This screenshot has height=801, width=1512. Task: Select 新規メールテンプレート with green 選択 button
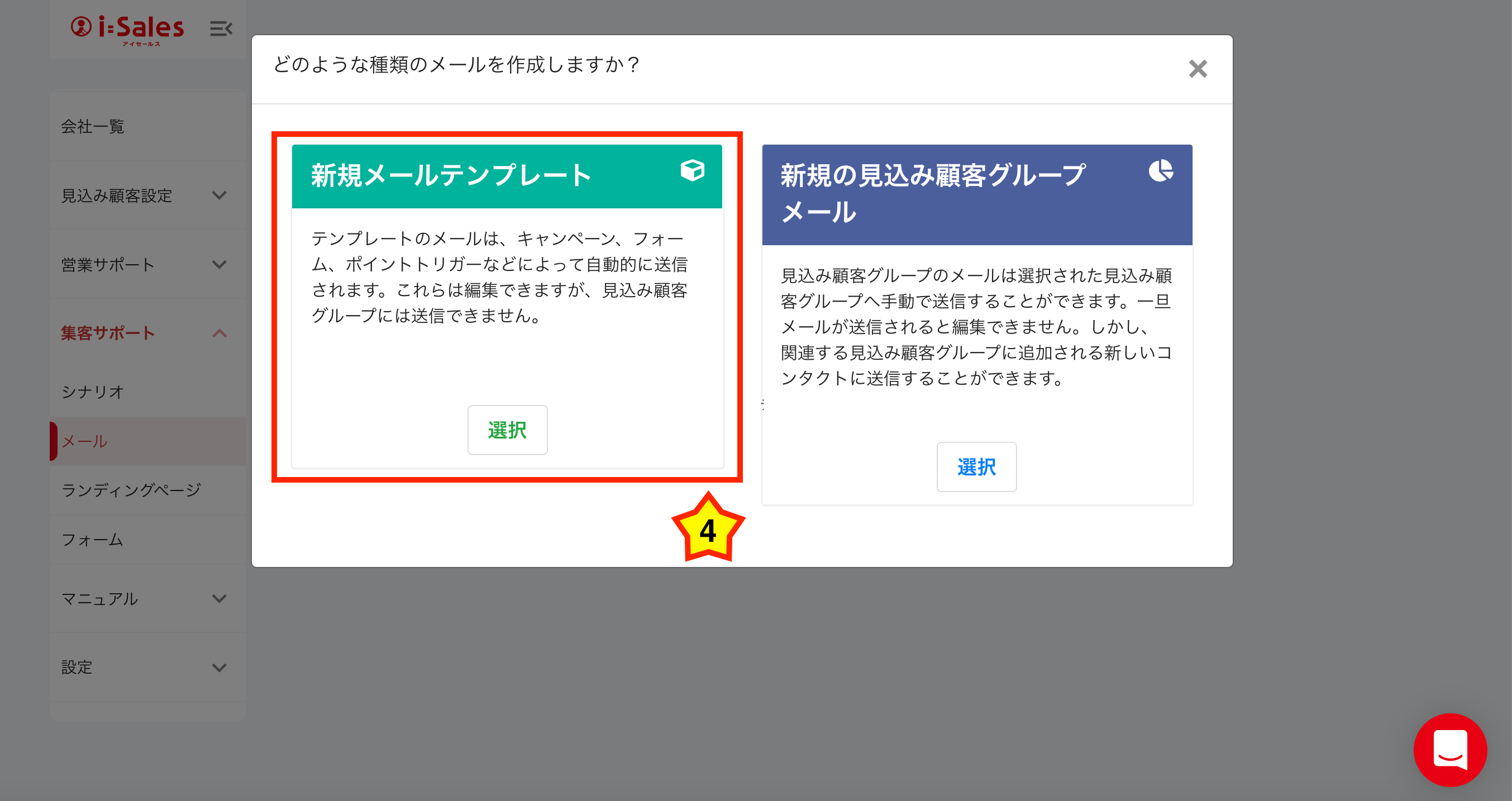pos(507,430)
